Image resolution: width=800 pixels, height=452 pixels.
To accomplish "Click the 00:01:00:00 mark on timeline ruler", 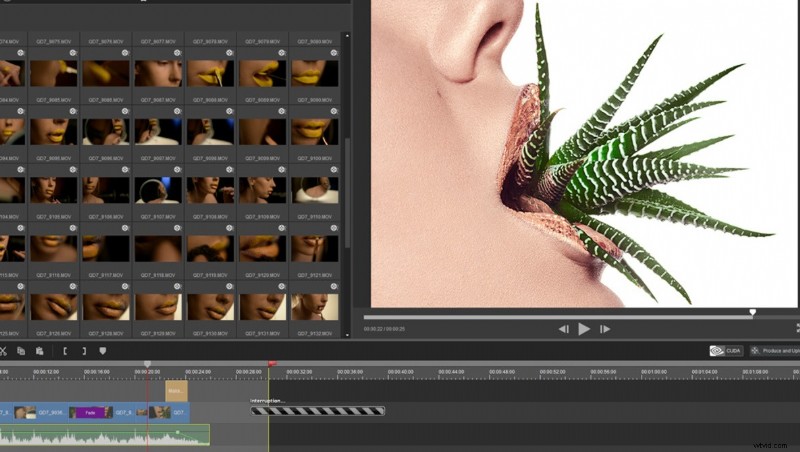I will coord(654,372).
